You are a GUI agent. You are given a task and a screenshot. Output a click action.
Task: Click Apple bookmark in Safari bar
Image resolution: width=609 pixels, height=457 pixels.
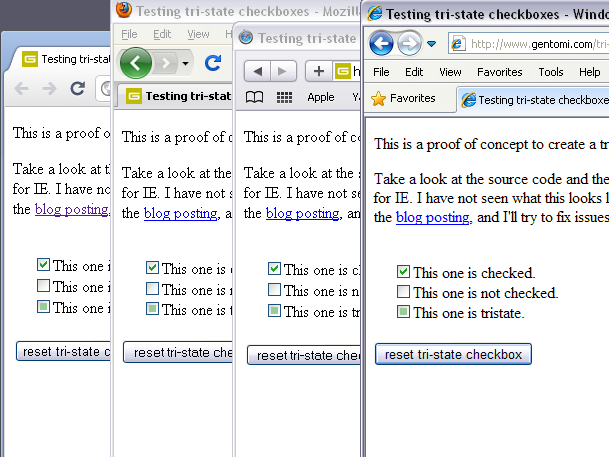tap(320, 97)
